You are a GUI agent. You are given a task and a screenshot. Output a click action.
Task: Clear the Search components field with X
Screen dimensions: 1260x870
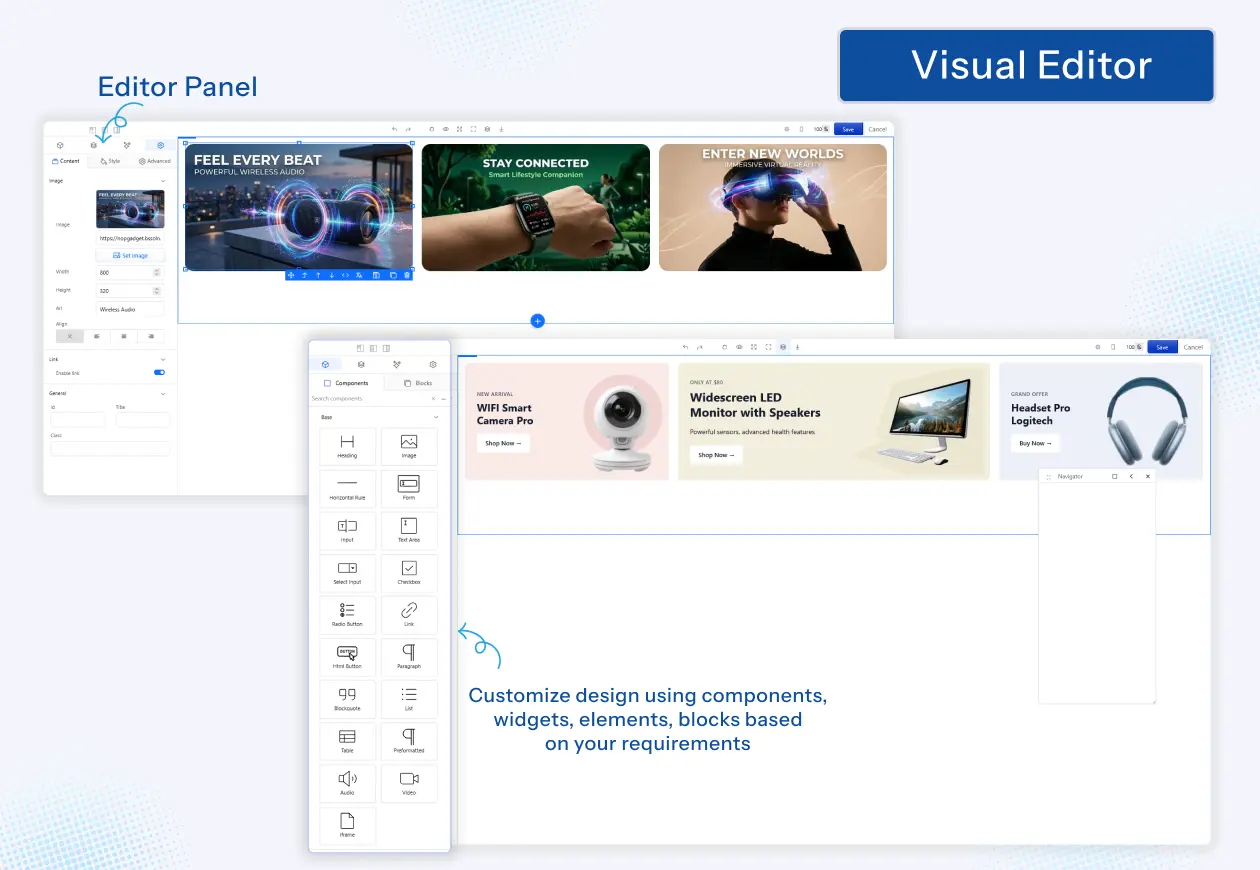(433, 398)
